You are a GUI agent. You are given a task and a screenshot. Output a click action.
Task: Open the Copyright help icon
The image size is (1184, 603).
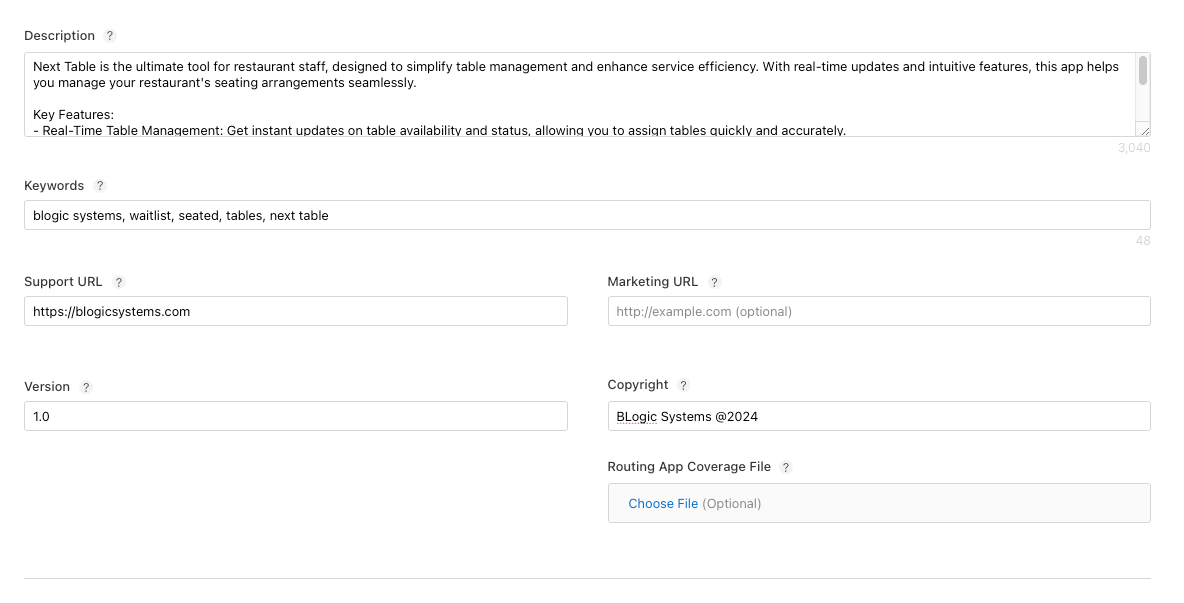click(x=683, y=385)
